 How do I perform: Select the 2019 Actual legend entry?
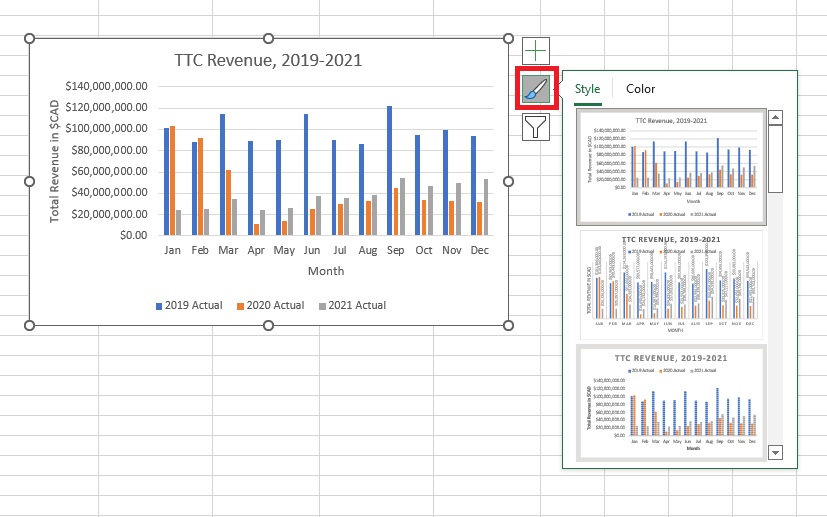(x=189, y=305)
